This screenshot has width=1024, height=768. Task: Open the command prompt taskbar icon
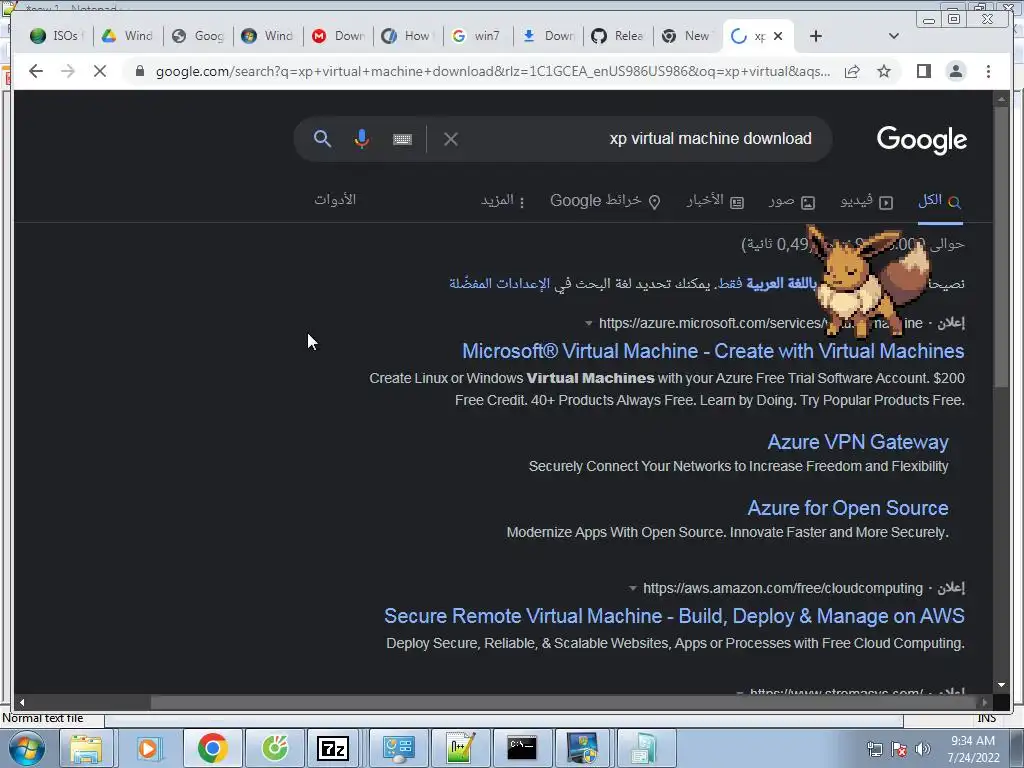[522, 748]
